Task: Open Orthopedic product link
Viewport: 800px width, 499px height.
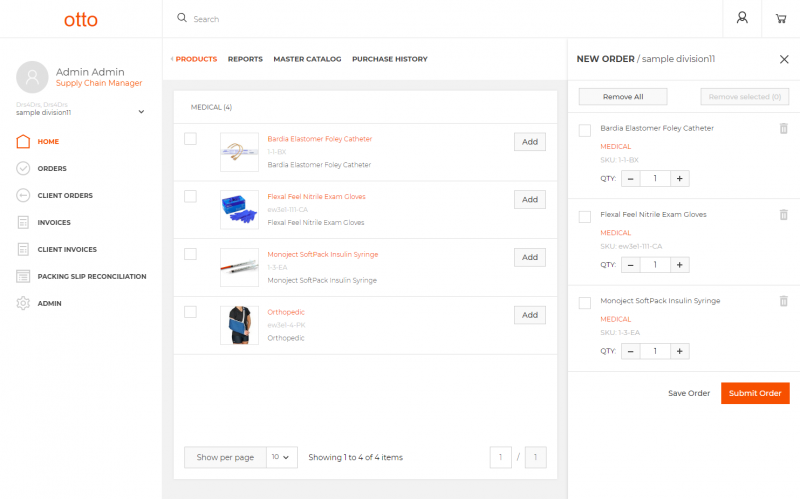Action: [286, 312]
